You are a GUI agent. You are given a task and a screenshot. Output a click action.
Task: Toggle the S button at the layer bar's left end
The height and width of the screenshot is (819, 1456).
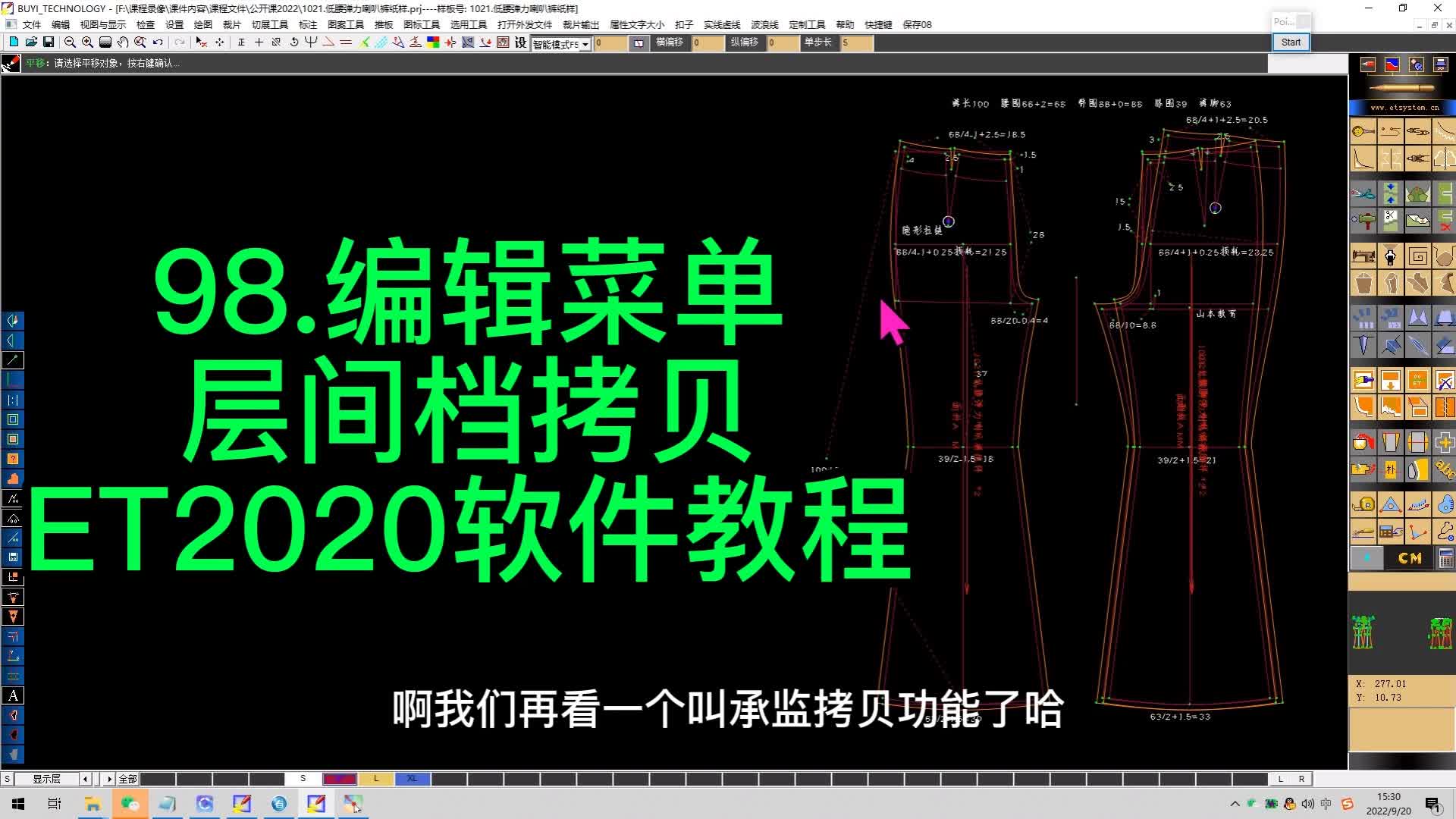pyautogui.click(x=7, y=779)
